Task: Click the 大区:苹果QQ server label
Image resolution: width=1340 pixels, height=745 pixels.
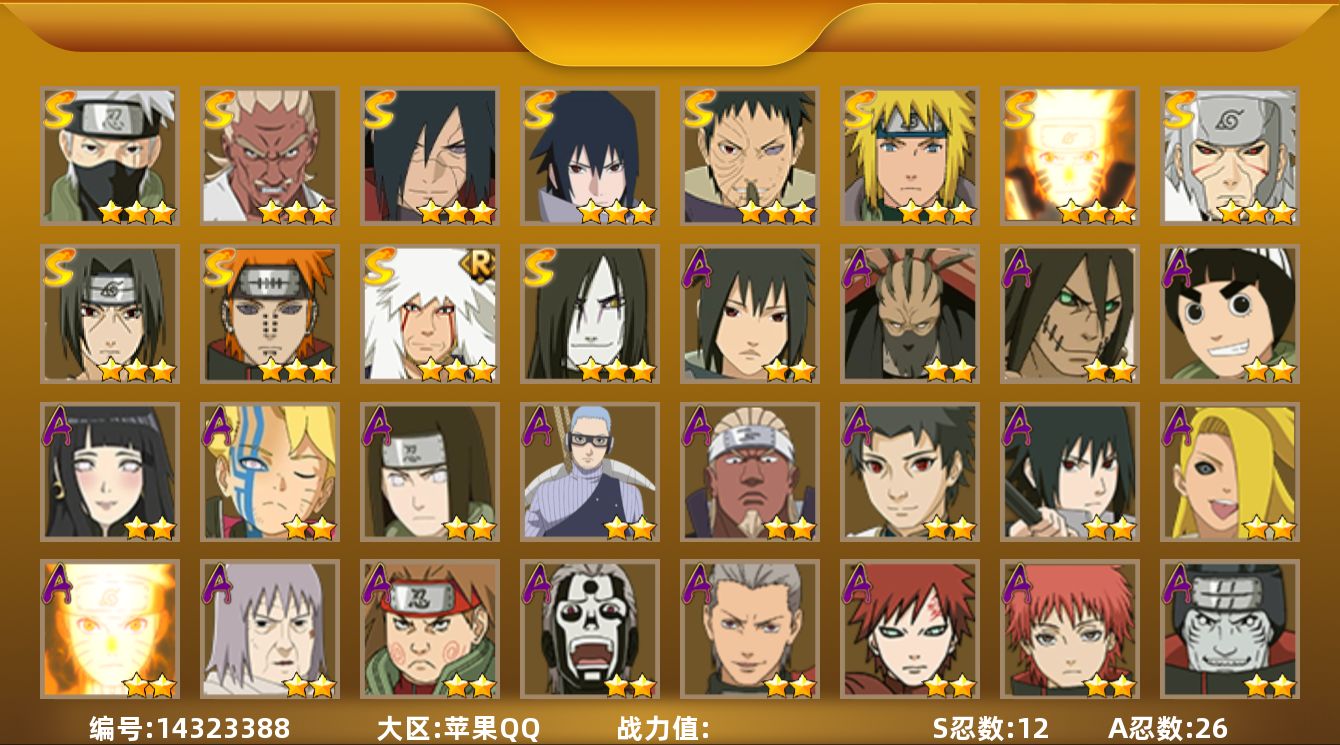Action: pos(458,728)
